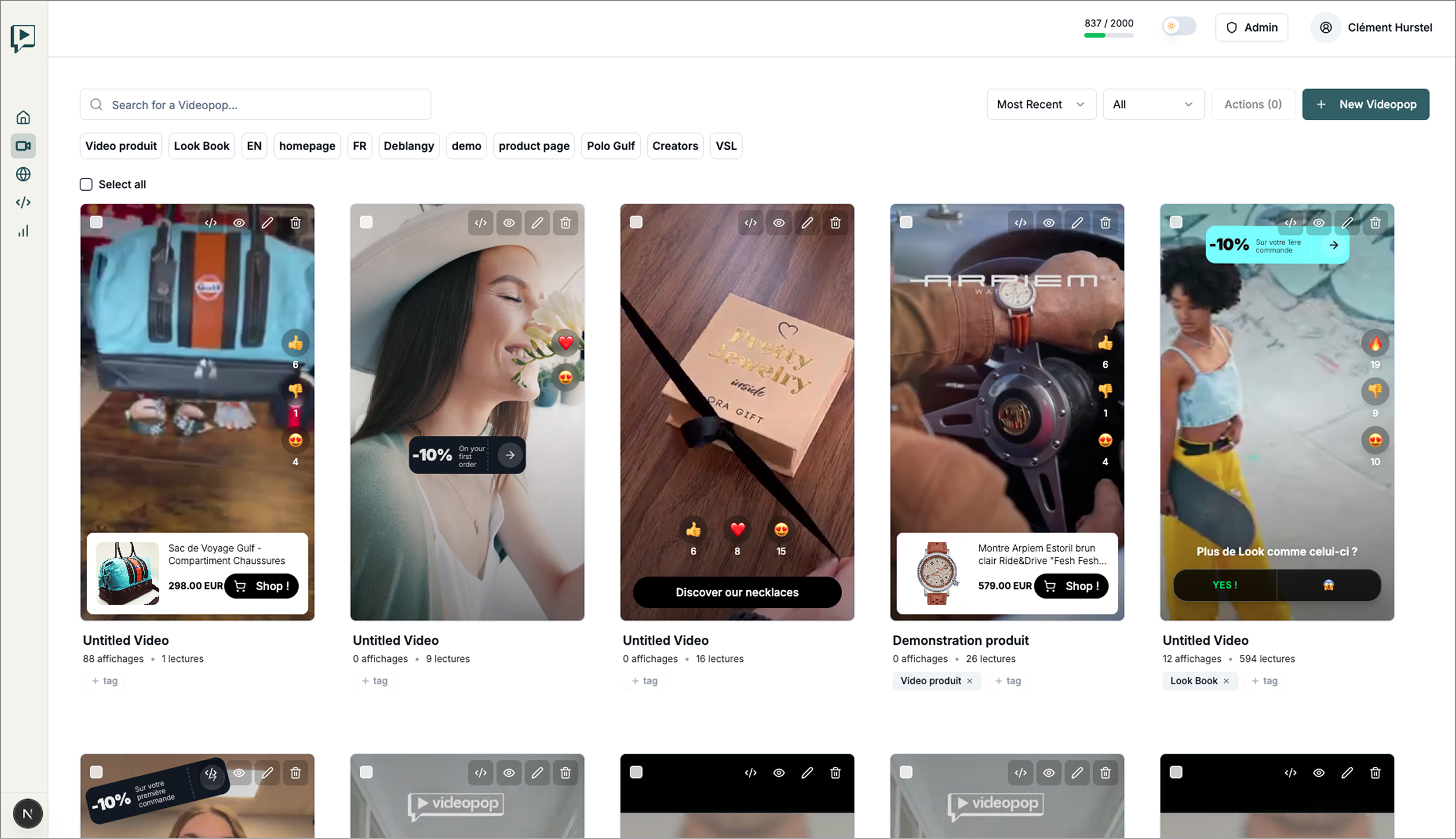Filter by the Creators tag
This screenshot has width=1456, height=839.
675,146
